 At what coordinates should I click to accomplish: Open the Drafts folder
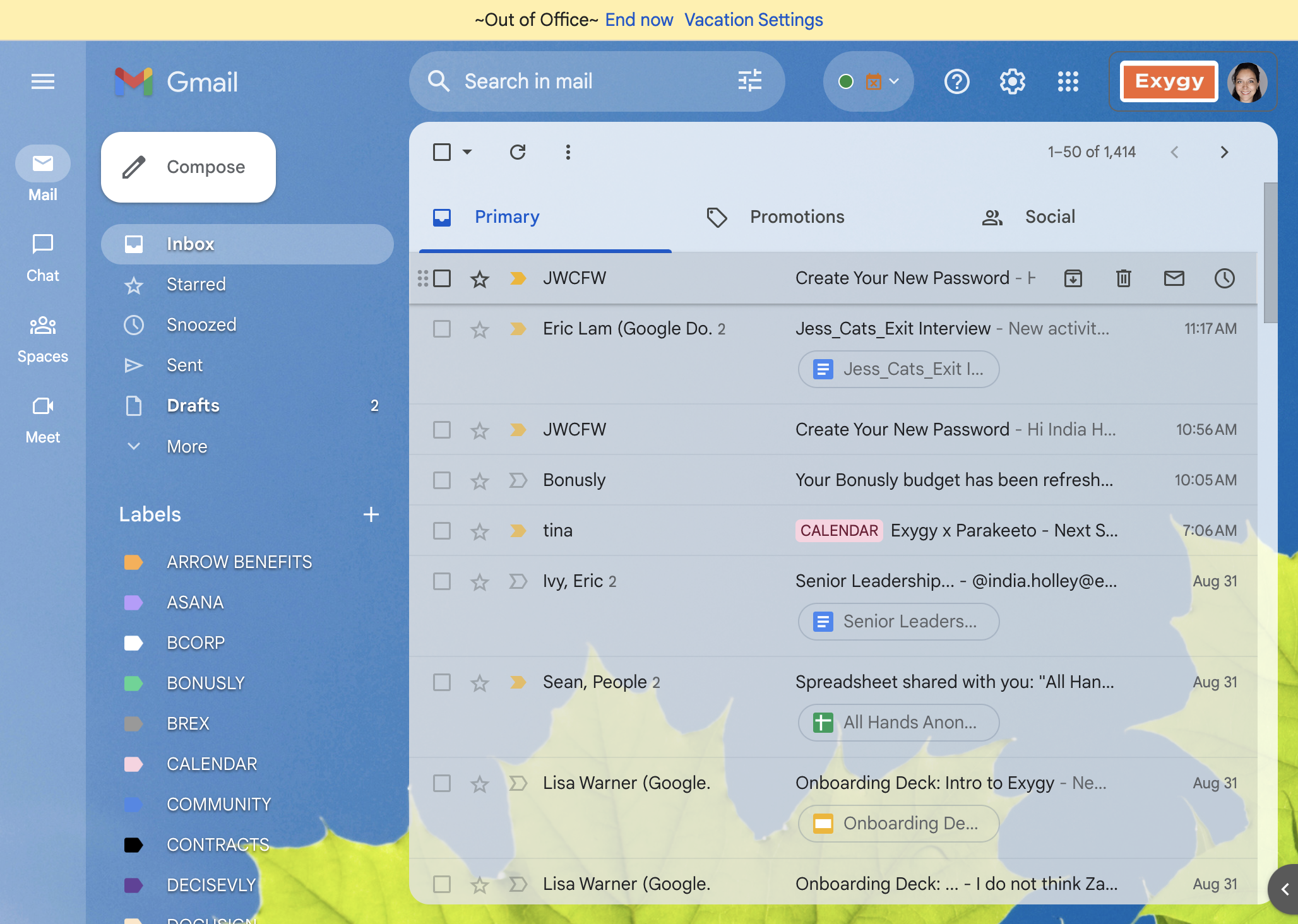point(247,406)
